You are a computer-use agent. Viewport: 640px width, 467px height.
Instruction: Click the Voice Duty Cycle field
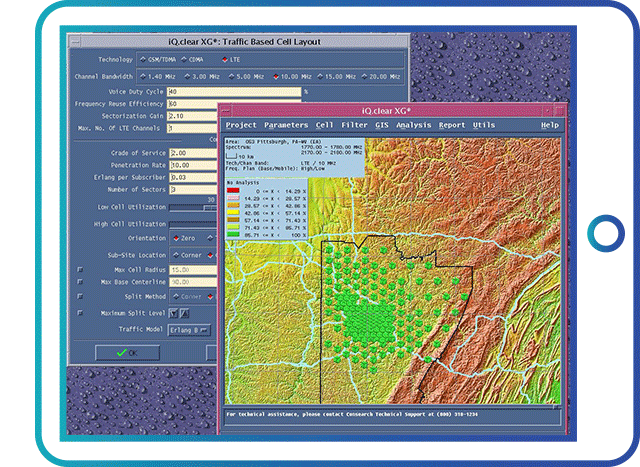[234, 92]
